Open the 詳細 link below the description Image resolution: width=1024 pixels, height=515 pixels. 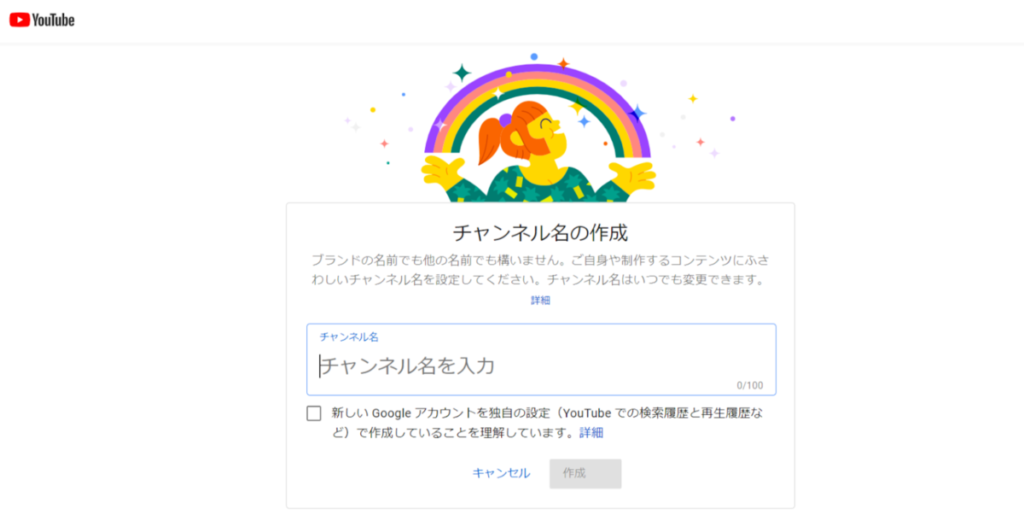[x=540, y=300]
